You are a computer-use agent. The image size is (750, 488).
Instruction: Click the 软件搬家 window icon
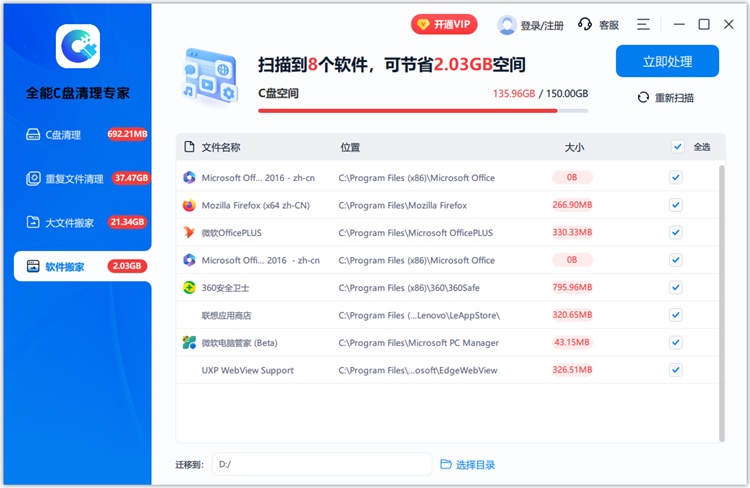[33, 266]
